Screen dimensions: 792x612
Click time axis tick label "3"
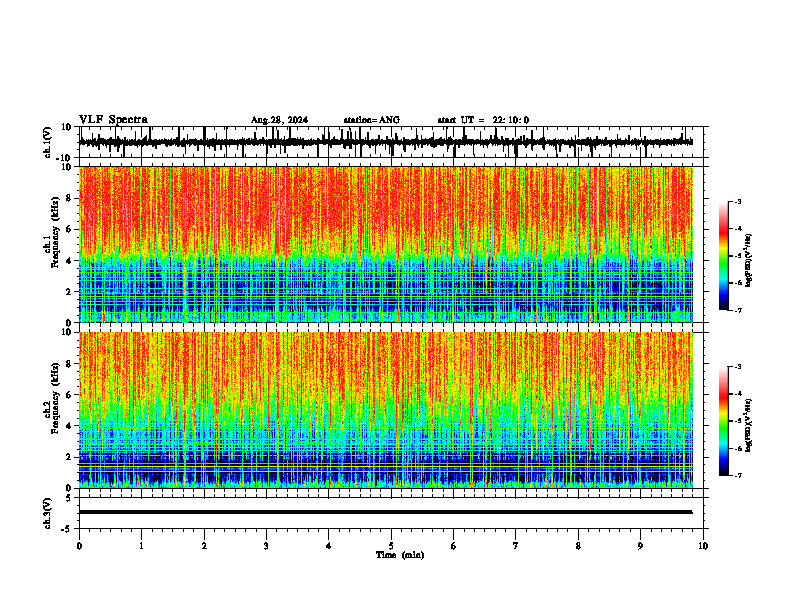pos(266,546)
